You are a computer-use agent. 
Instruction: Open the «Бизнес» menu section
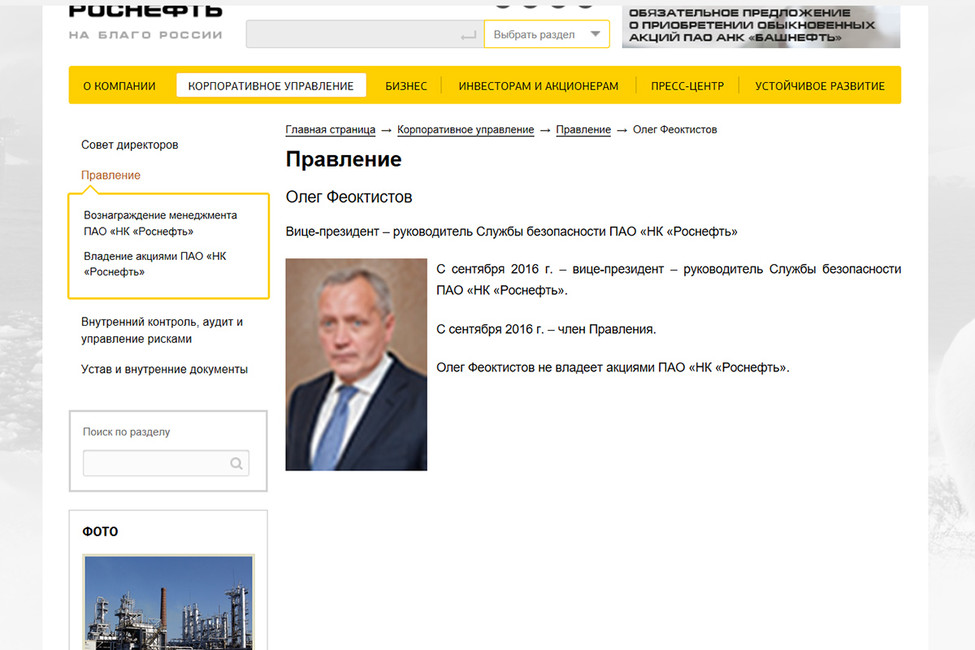[406, 86]
